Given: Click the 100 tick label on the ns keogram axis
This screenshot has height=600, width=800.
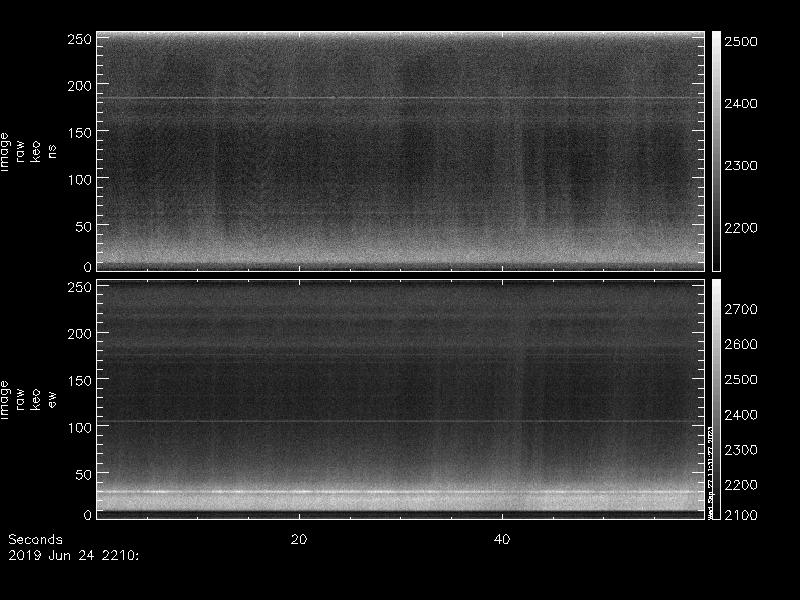Looking at the screenshot, I should 80,180.
